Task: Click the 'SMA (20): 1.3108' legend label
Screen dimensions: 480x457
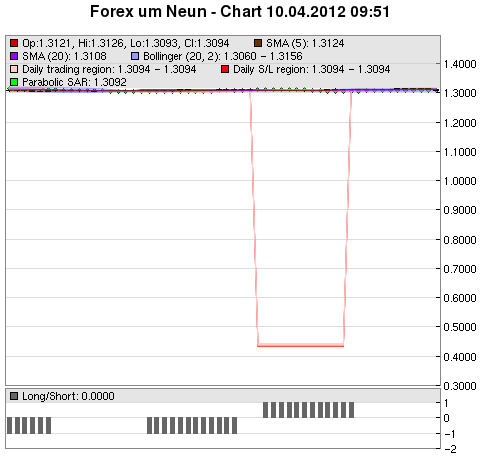Action: pyautogui.click(x=64, y=56)
